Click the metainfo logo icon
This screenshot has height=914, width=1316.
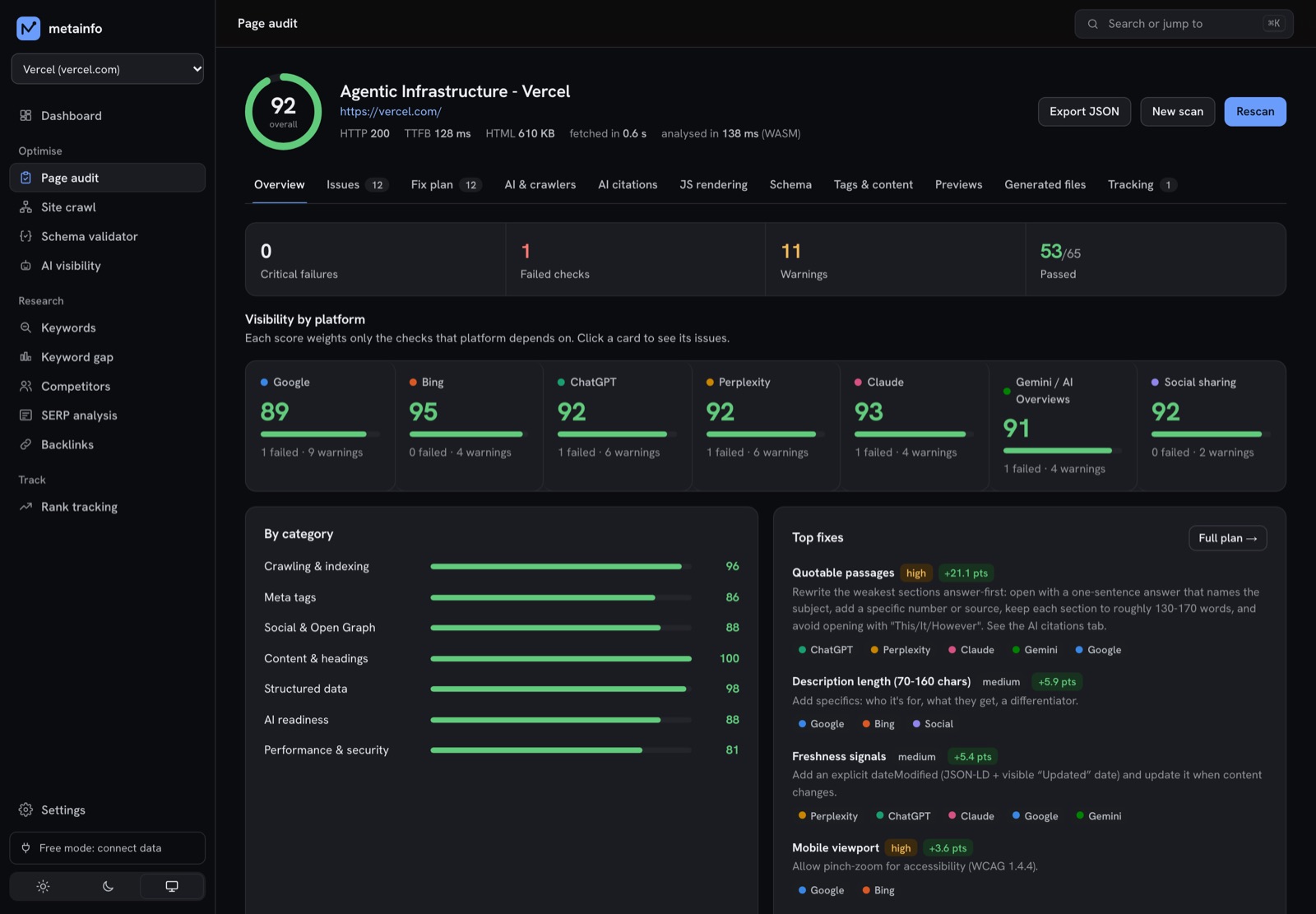click(28, 28)
